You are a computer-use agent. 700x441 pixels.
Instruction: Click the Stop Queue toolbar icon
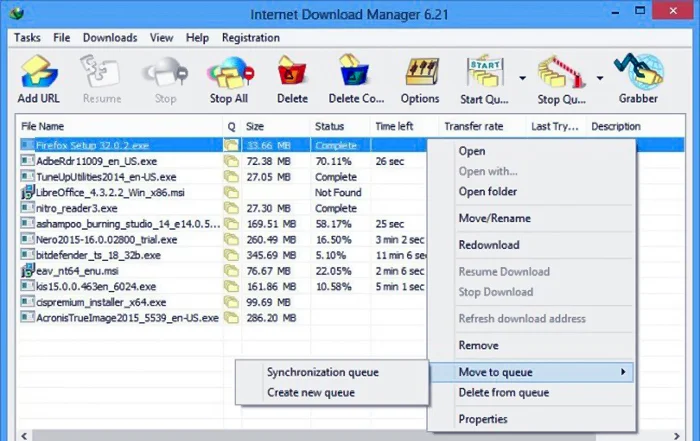561,71
